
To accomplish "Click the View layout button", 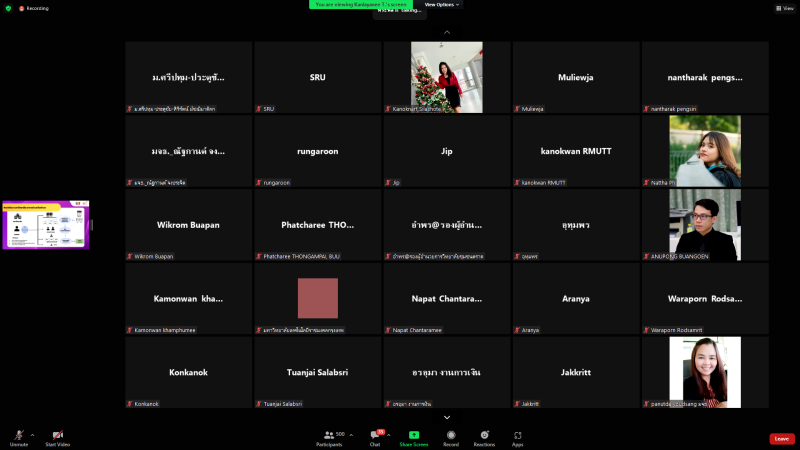I will [x=782, y=7].
